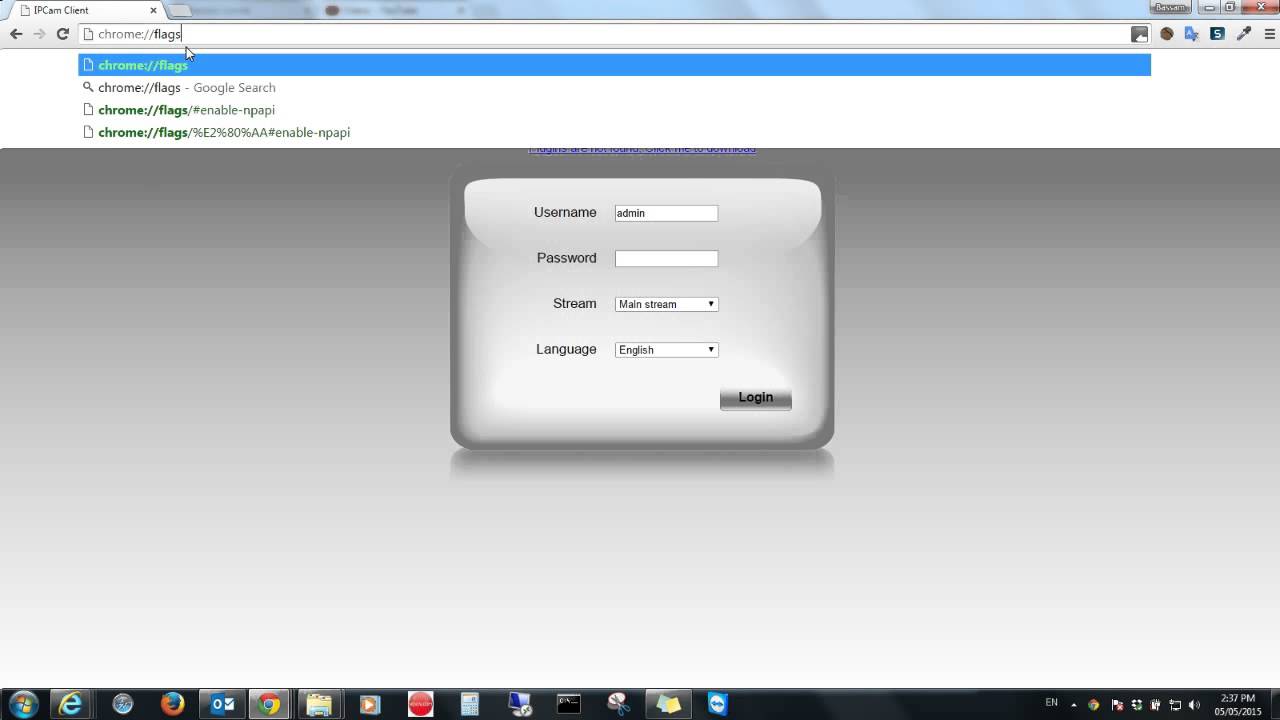Click the Bassam profile button
Screen dimensions: 1280x720
(x=1169, y=7)
